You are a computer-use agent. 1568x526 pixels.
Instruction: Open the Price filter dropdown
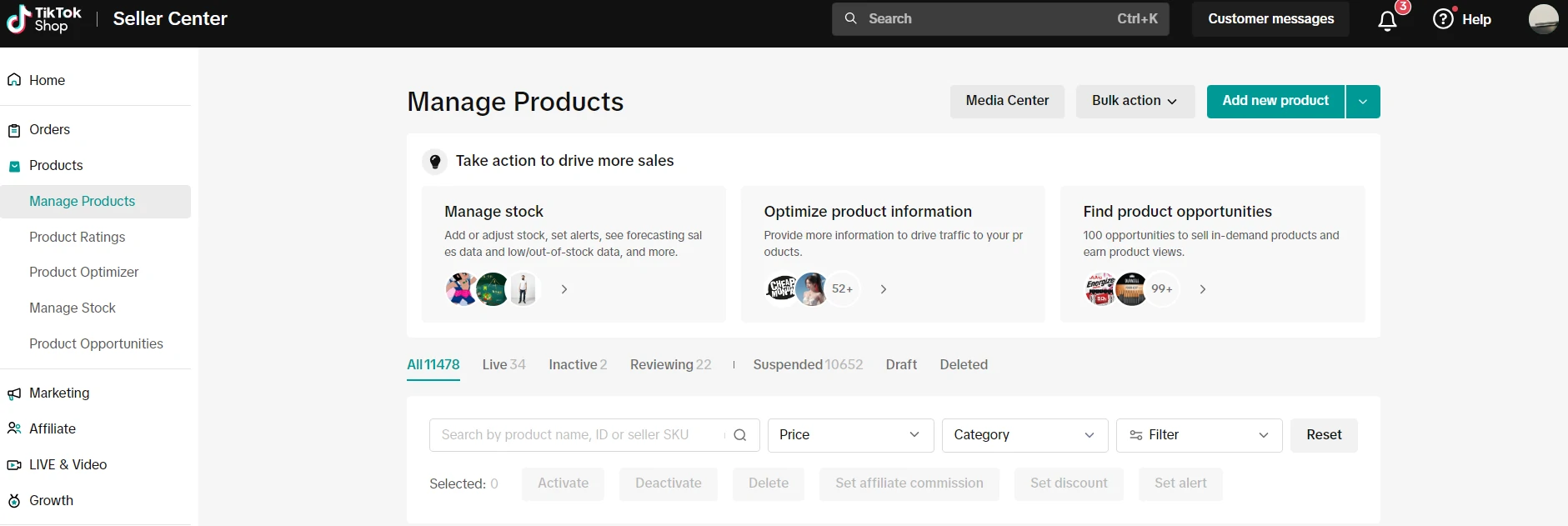[x=849, y=435]
